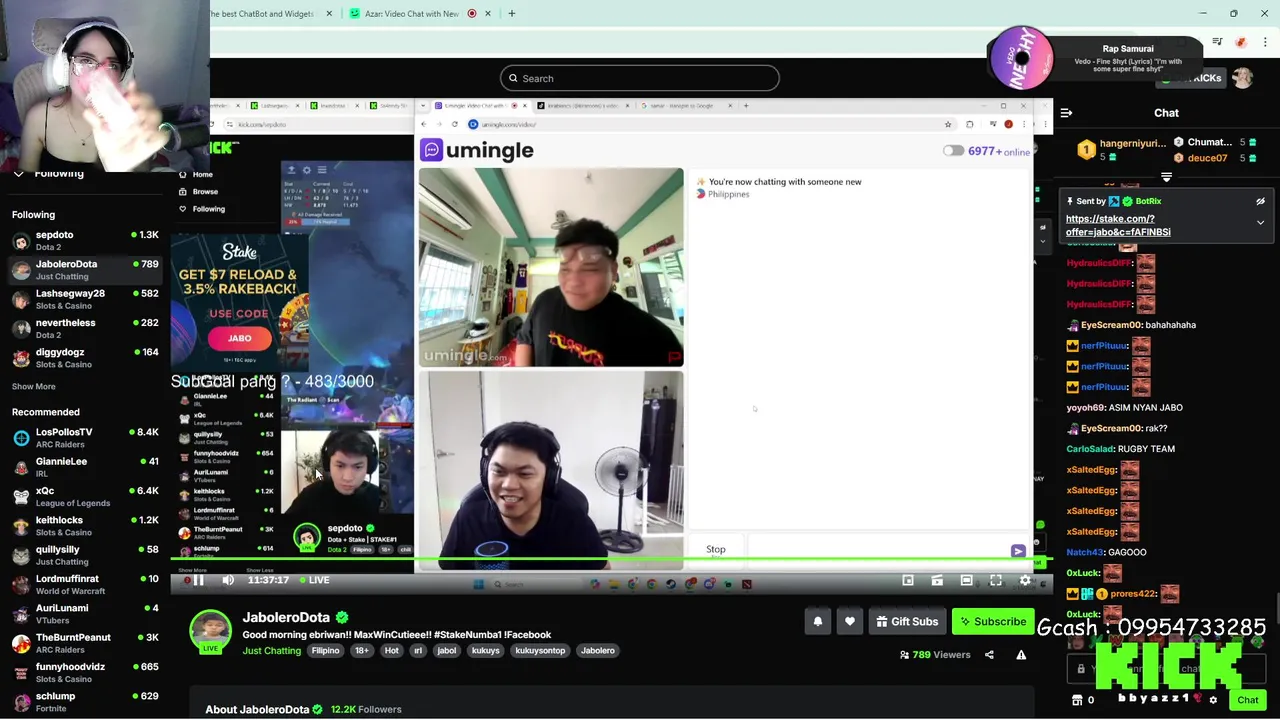
Task: Expand the pinned message chevron
Action: pos(1260,223)
